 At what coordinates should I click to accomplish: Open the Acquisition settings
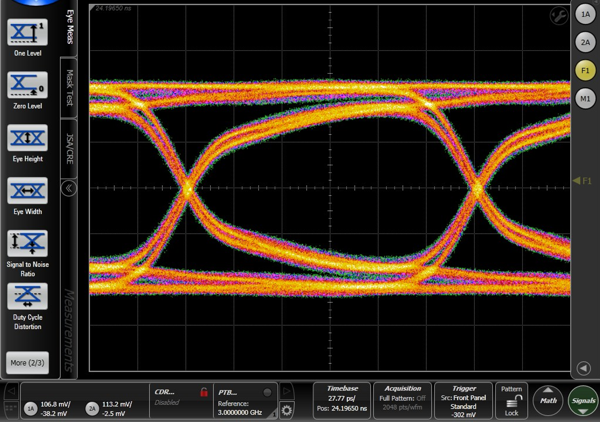pyautogui.click(x=403, y=401)
